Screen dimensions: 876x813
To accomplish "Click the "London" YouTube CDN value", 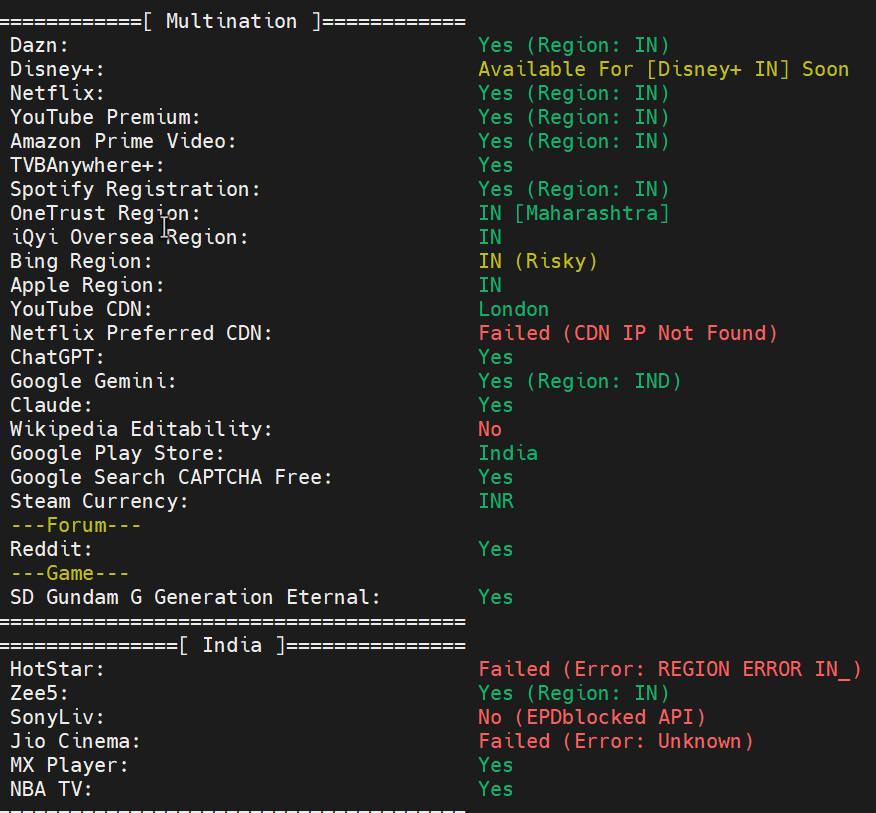I will tap(513, 309).
